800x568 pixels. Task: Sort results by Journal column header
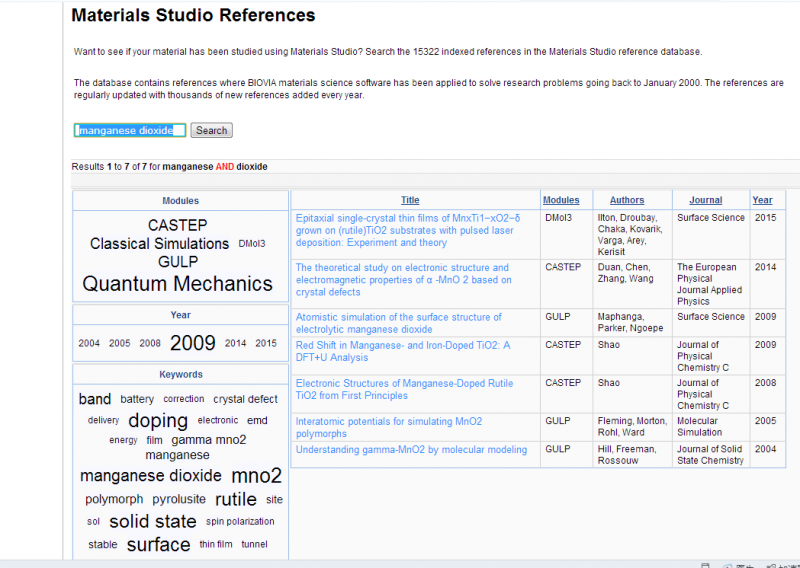click(706, 200)
